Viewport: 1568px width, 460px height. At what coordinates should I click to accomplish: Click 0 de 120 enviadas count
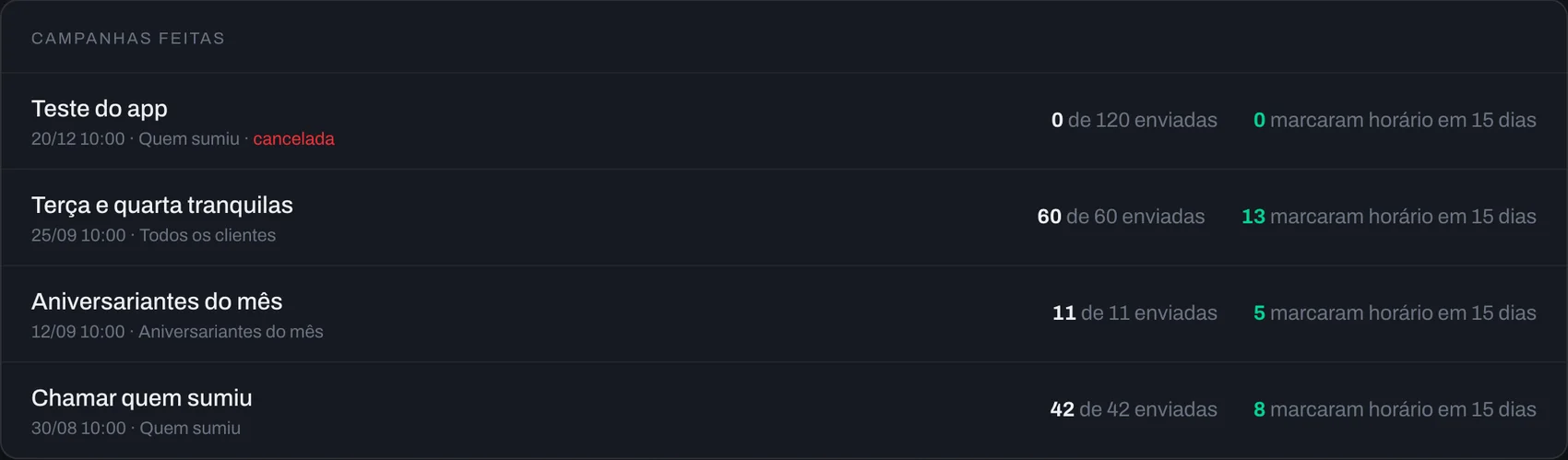point(1134,121)
